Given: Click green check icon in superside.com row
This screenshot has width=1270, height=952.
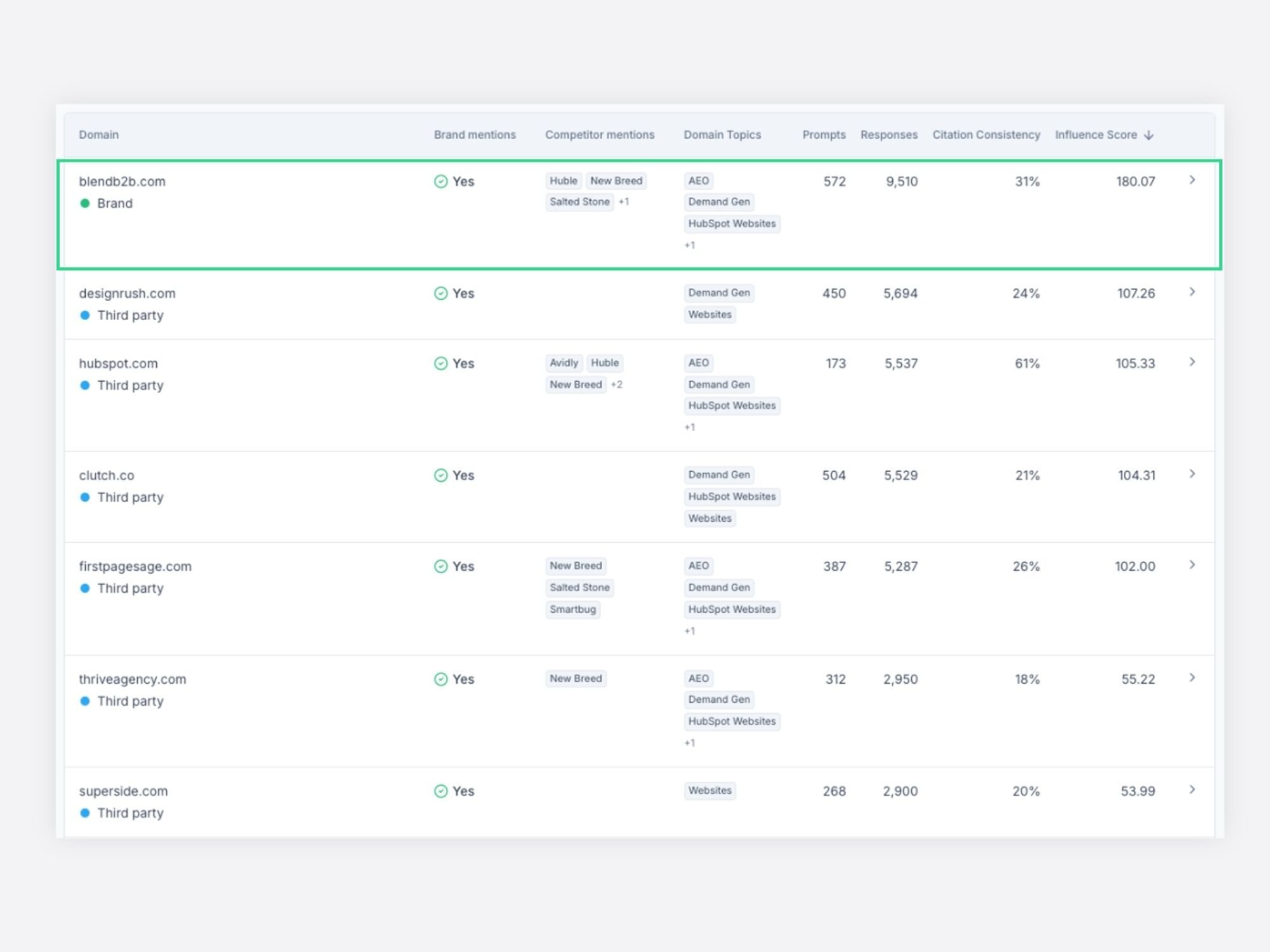Looking at the screenshot, I should pos(441,791).
